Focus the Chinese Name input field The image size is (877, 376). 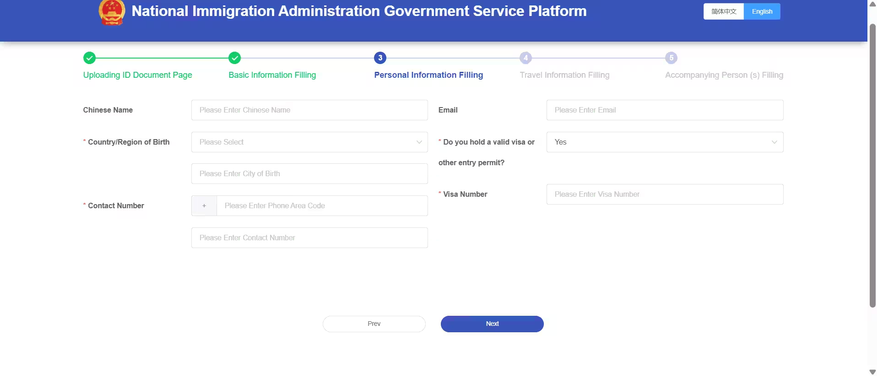click(309, 110)
